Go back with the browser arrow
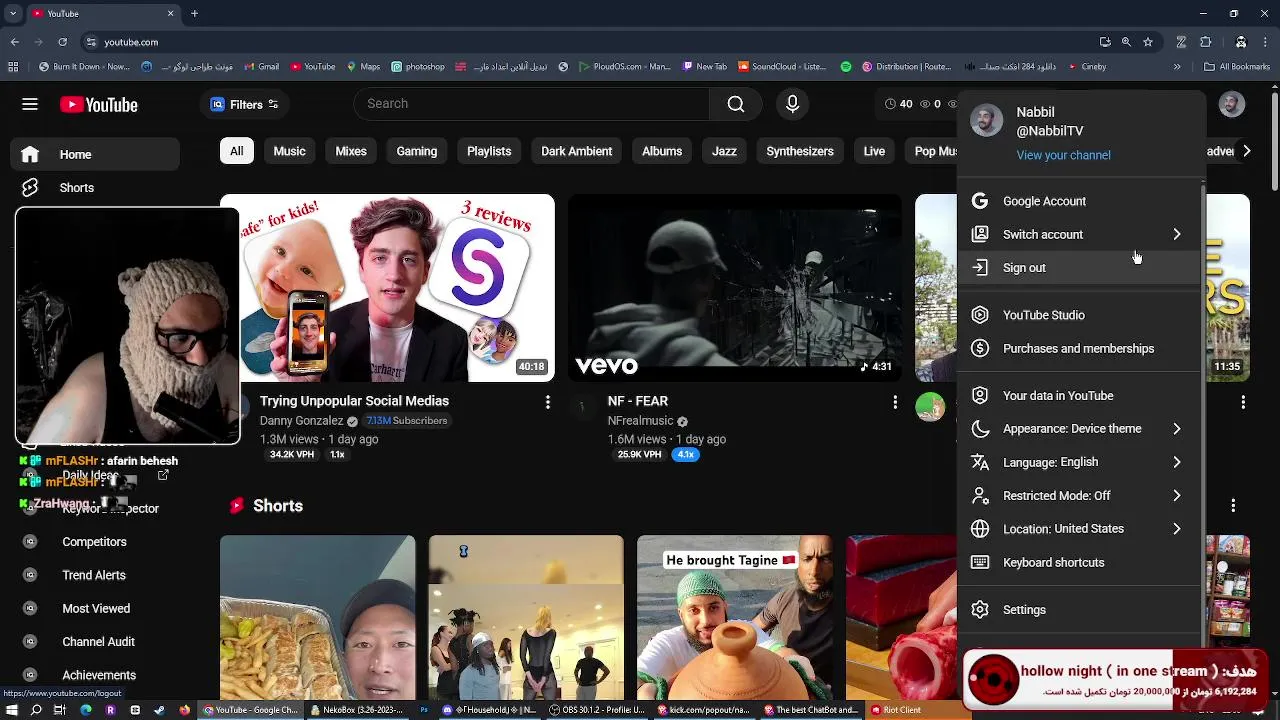This screenshot has height=720, width=1280. (x=14, y=42)
